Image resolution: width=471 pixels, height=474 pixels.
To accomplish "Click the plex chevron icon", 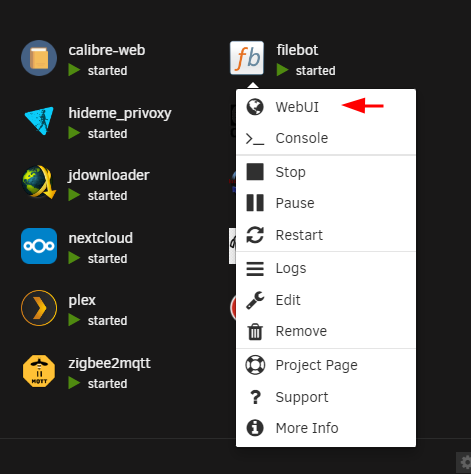I will [39, 308].
